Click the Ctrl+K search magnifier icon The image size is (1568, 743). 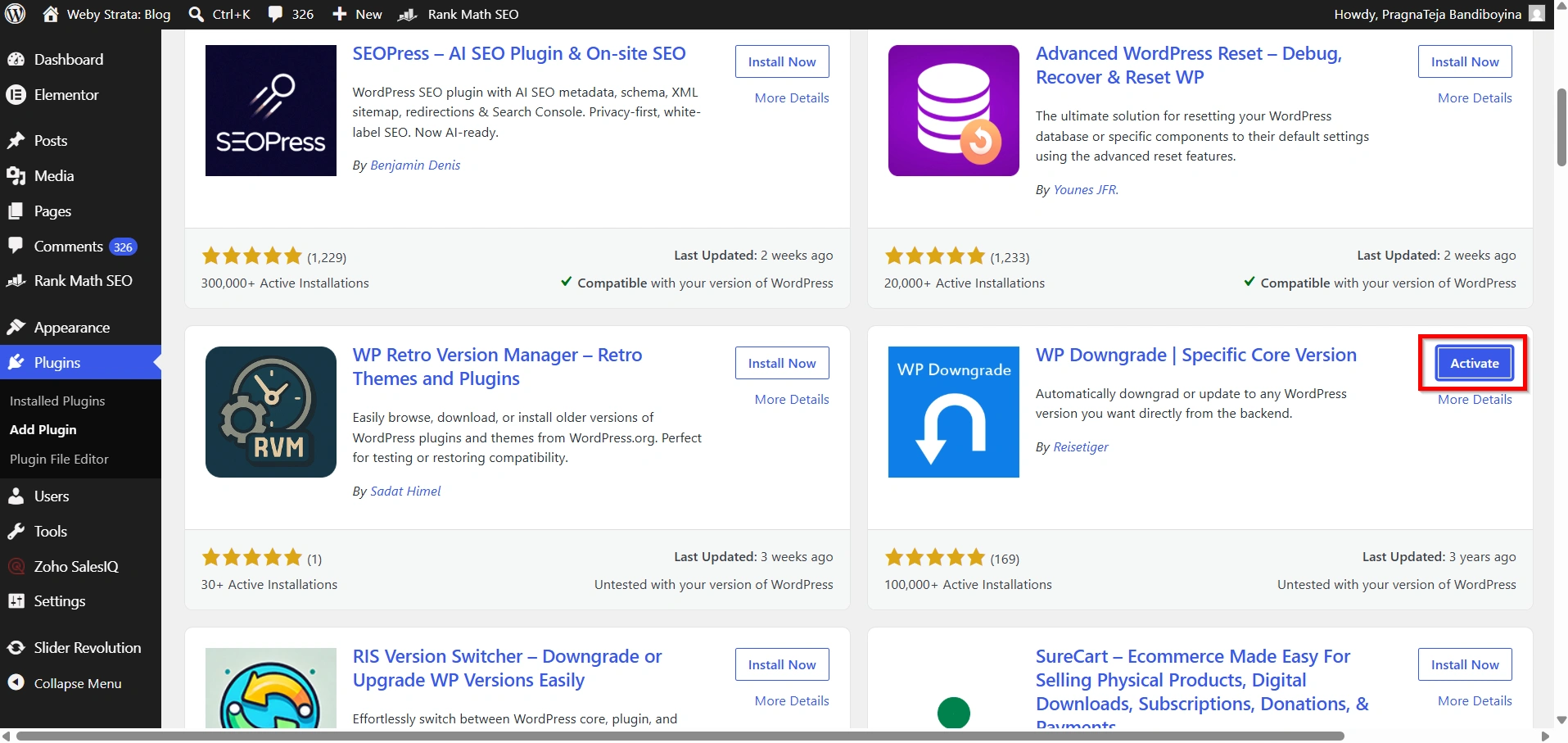pyautogui.click(x=197, y=14)
